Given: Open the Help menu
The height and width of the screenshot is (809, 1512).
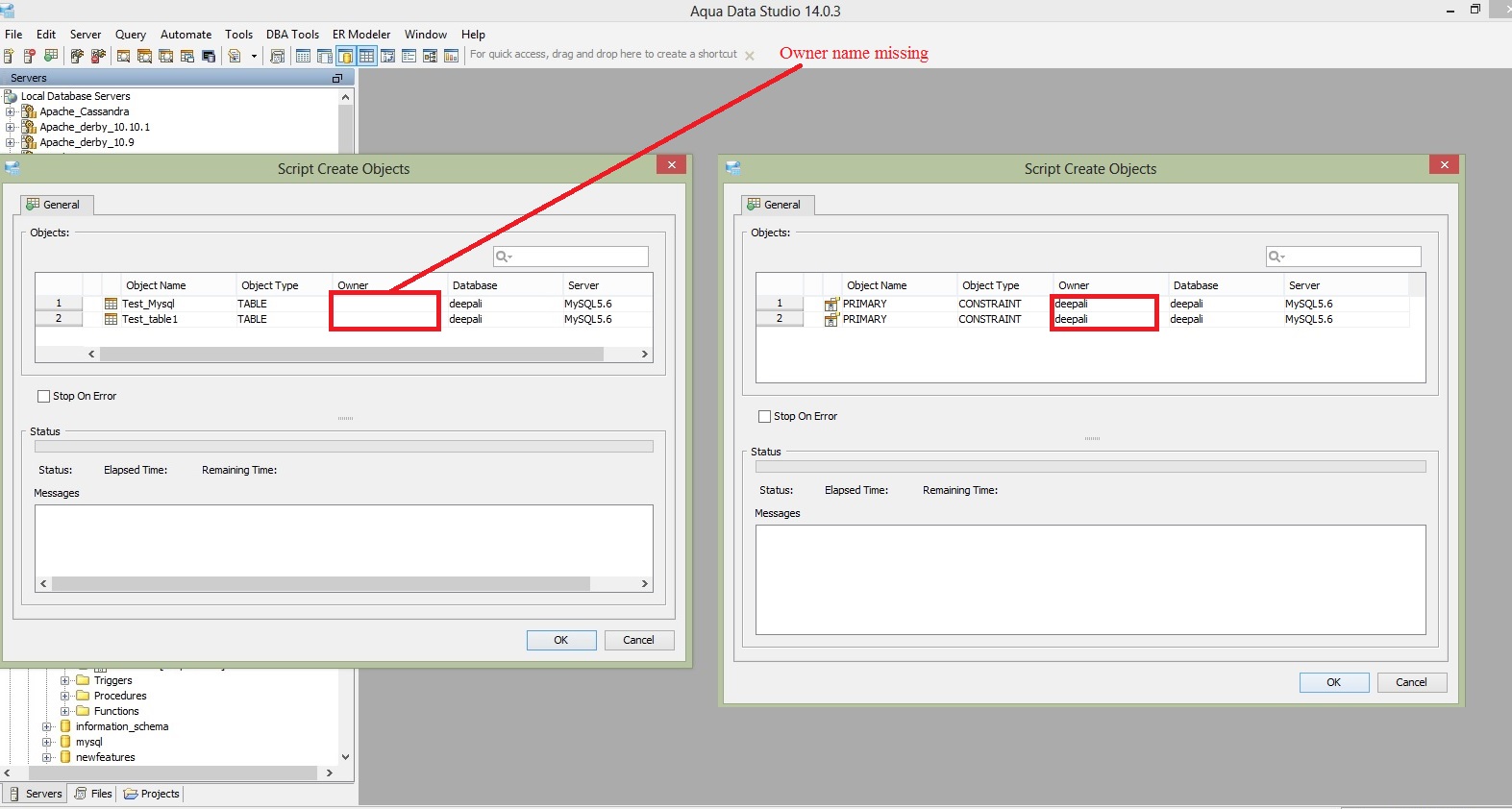Looking at the screenshot, I should tap(473, 35).
